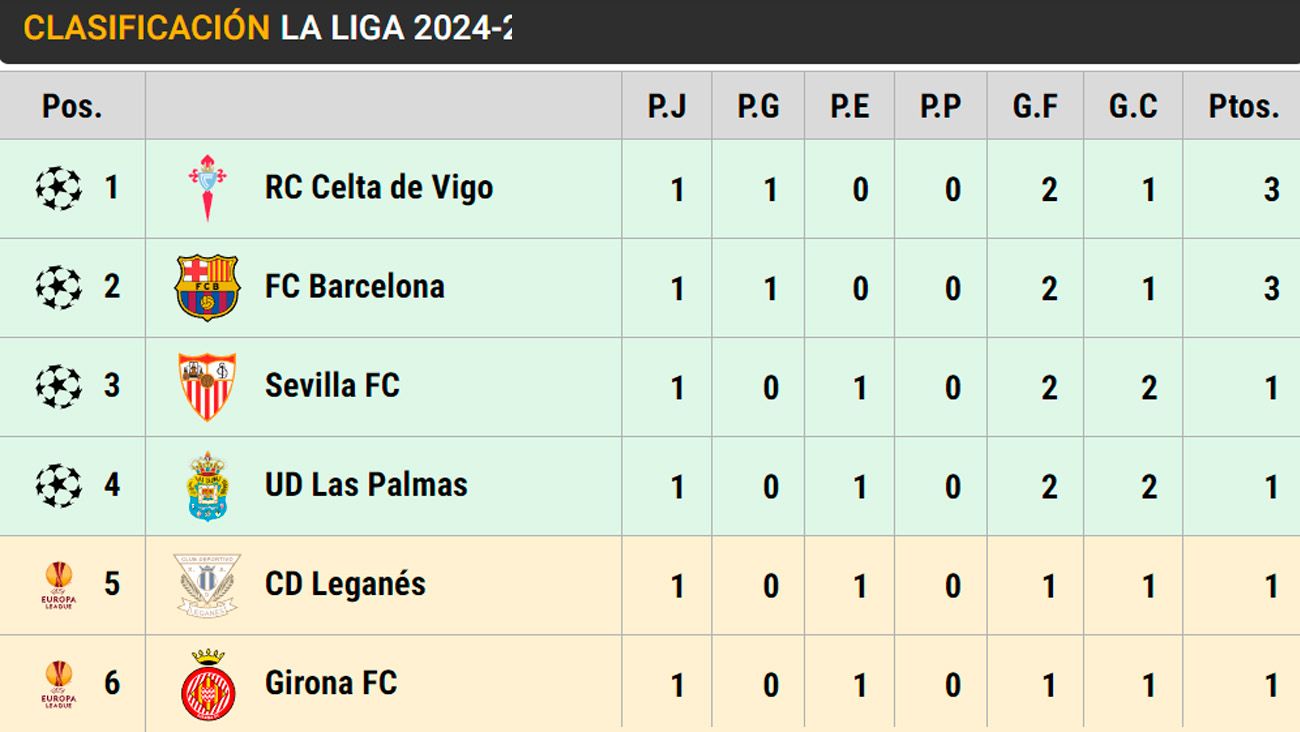1300x732 pixels.
Task: Click the FC Barcelona crest icon
Action: point(207,287)
